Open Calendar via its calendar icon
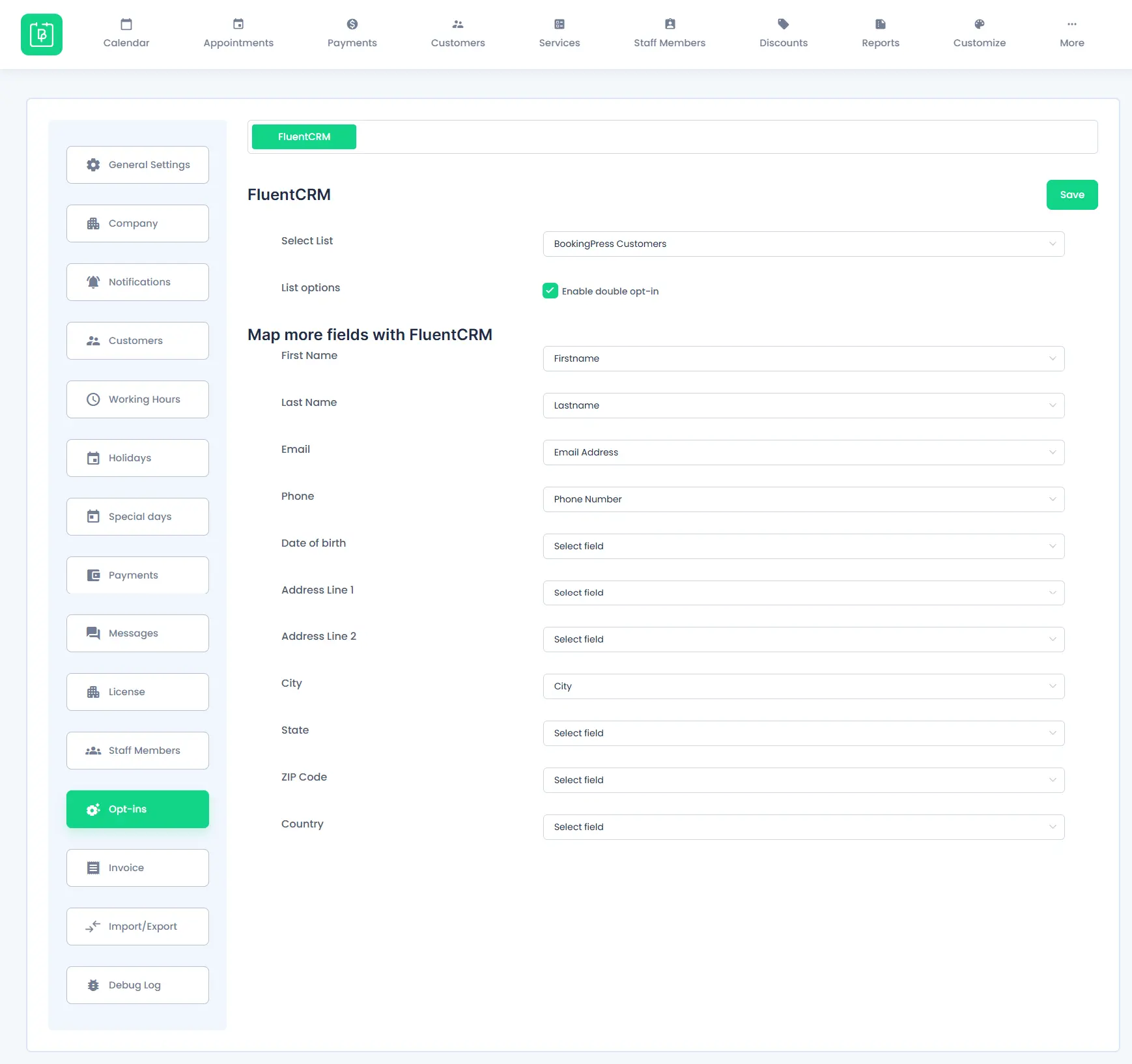The width and height of the screenshot is (1132, 1064). click(126, 24)
